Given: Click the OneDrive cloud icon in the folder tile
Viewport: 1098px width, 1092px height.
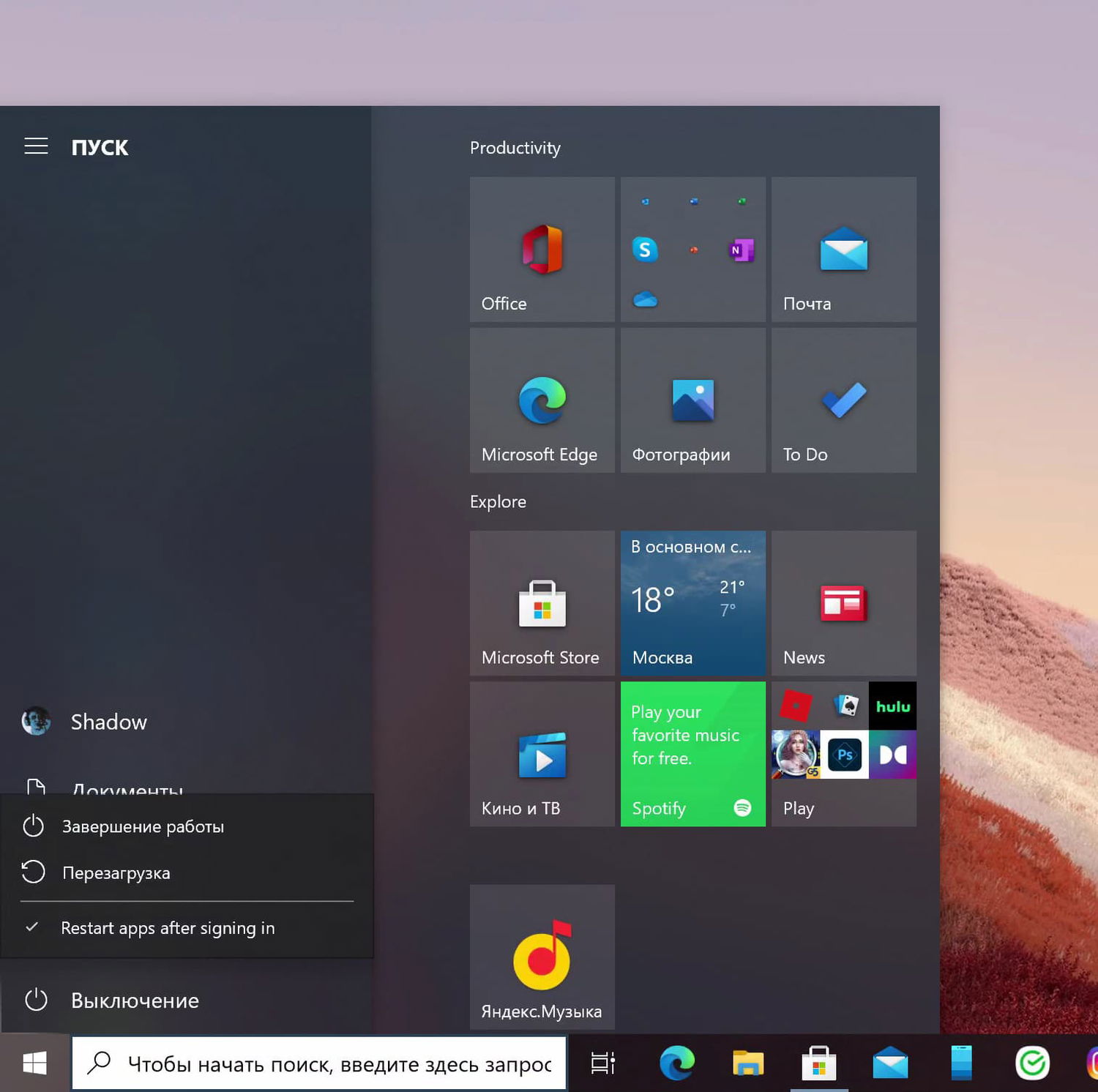Looking at the screenshot, I should tap(645, 299).
